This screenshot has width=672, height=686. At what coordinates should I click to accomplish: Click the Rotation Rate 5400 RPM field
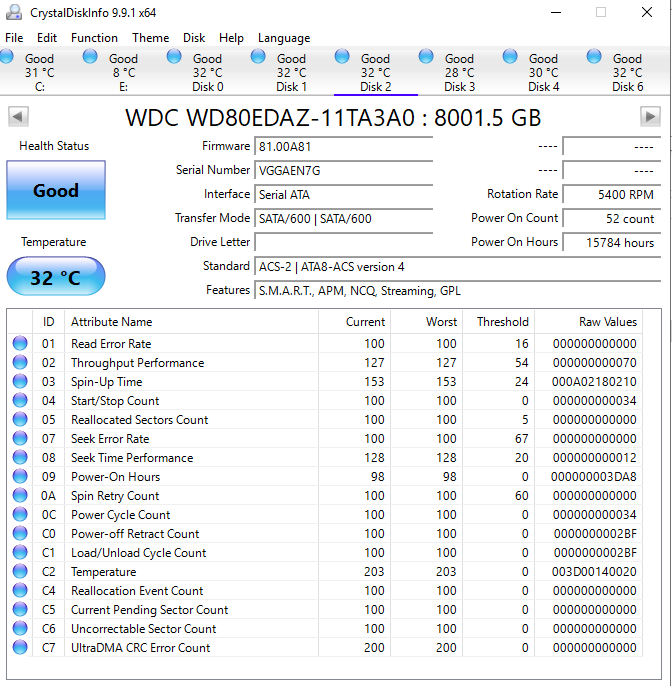tap(611, 194)
